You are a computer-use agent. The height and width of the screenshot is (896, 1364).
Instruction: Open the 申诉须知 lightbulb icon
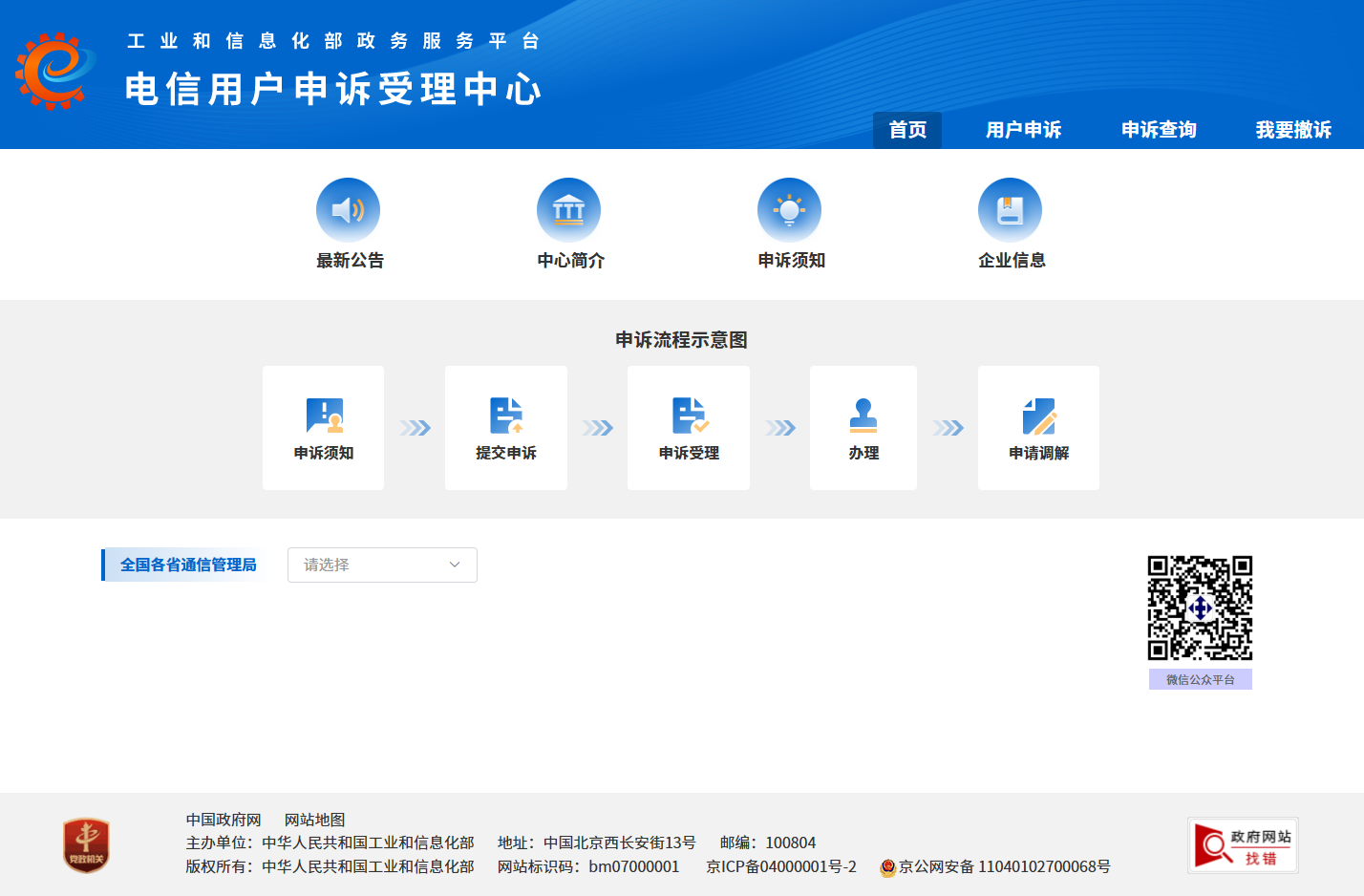(790, 210)
